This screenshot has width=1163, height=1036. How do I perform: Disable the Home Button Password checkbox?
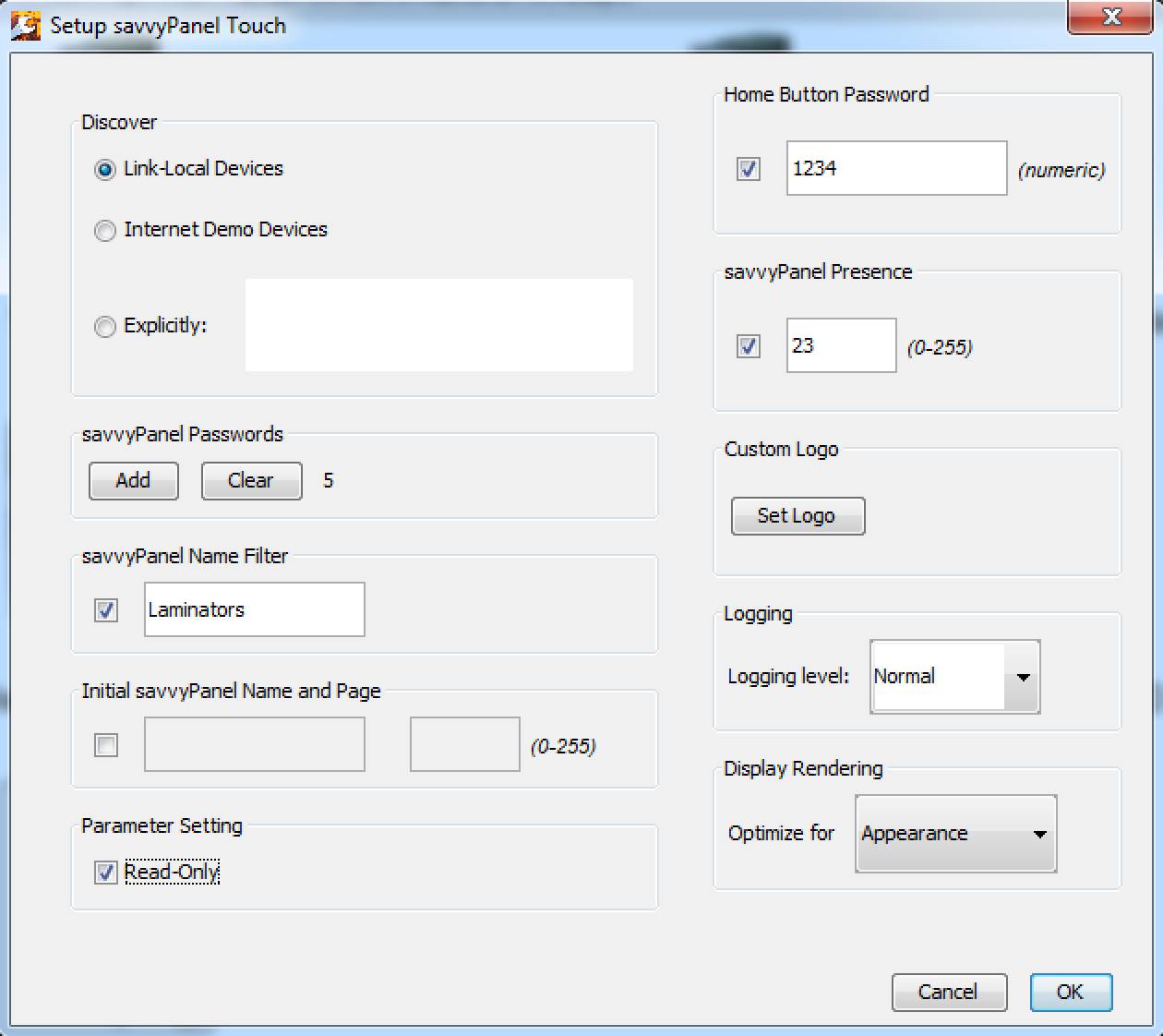click(749, 169)
